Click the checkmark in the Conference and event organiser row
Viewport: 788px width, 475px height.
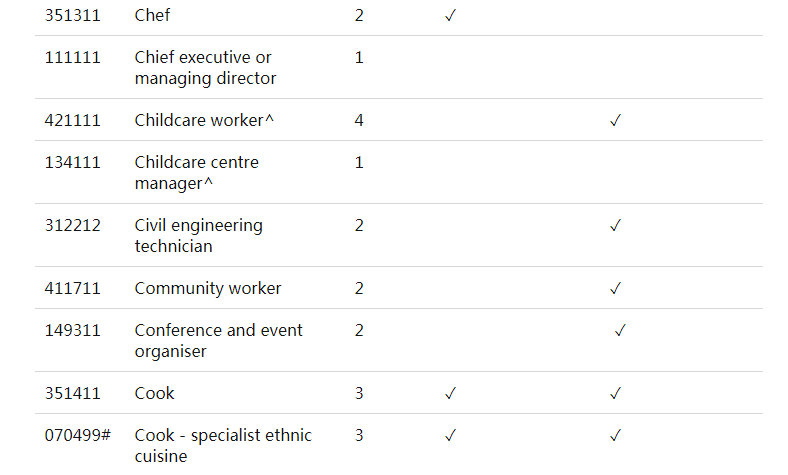click(620, 330)
